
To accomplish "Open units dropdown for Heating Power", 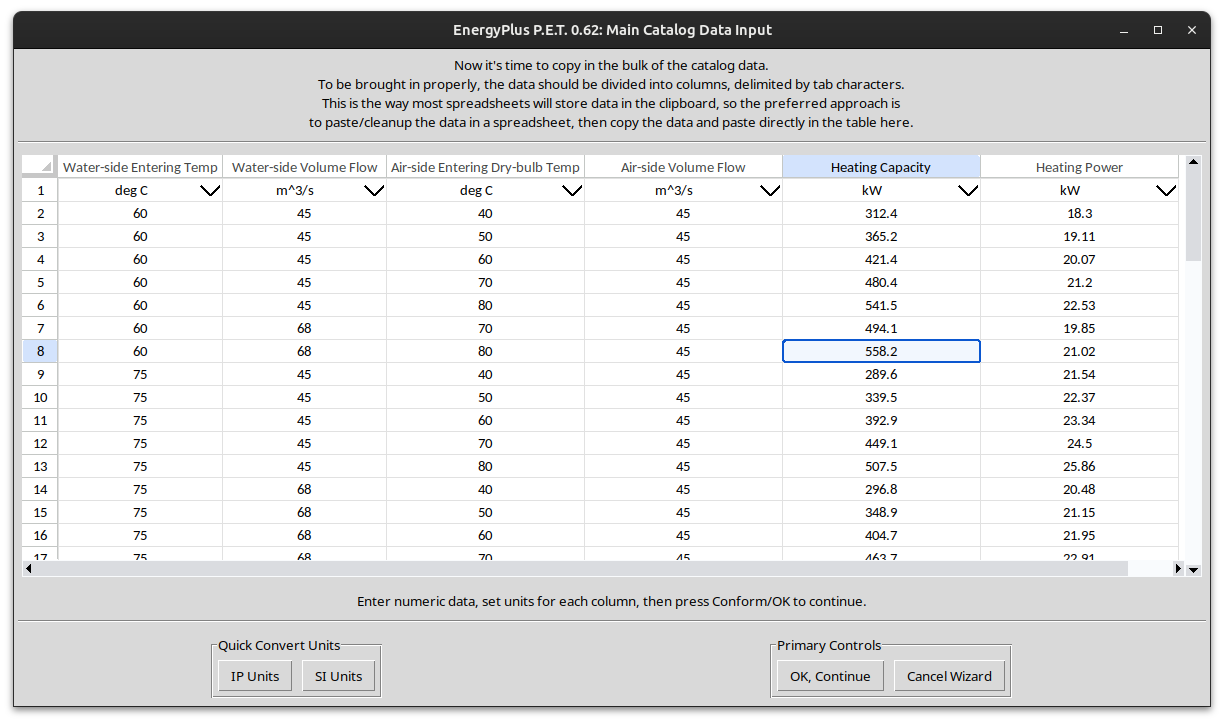I will point(1166,191).
